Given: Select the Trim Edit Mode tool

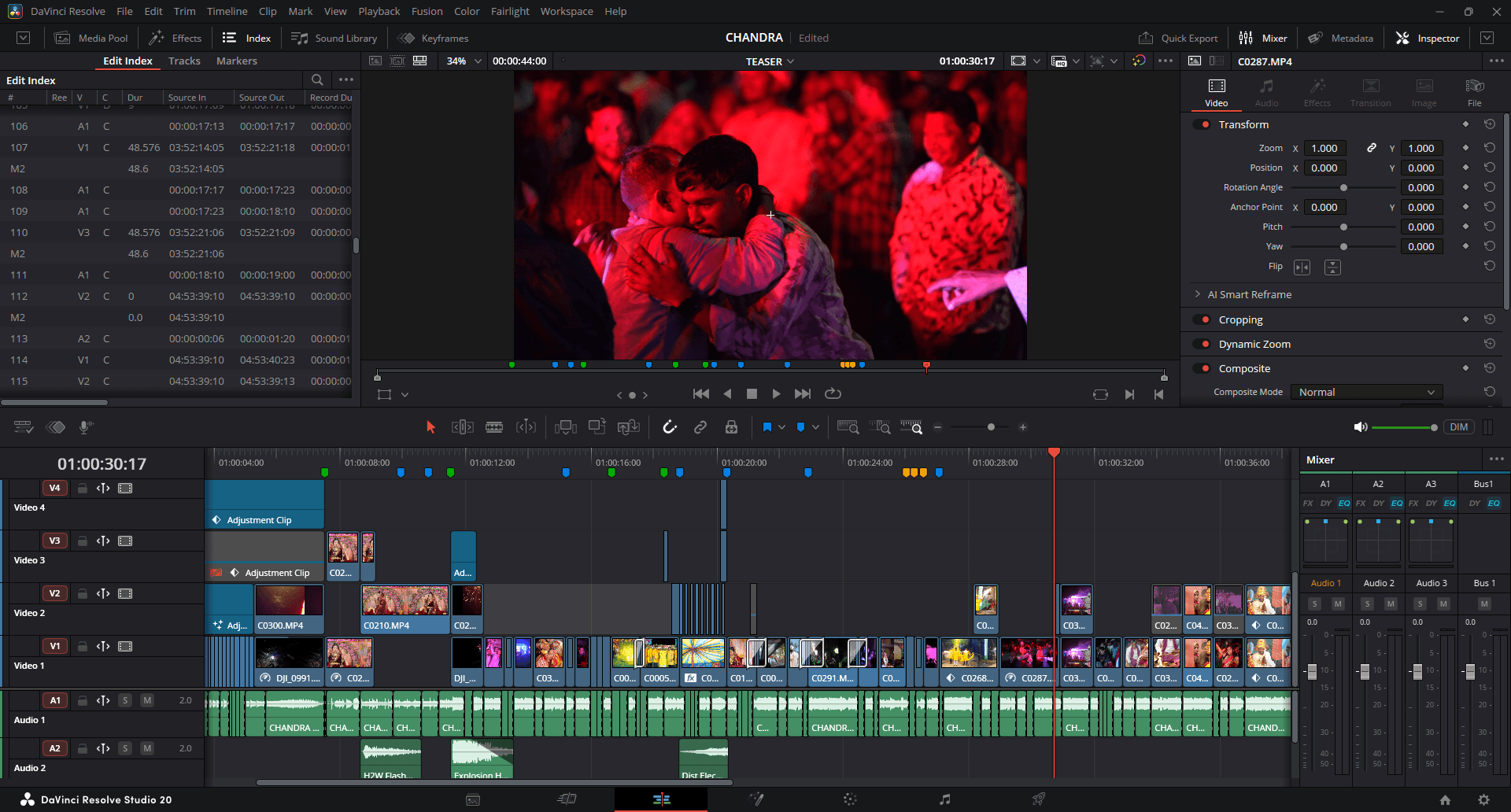Looking at the screenshot, I should click(463, 427).
